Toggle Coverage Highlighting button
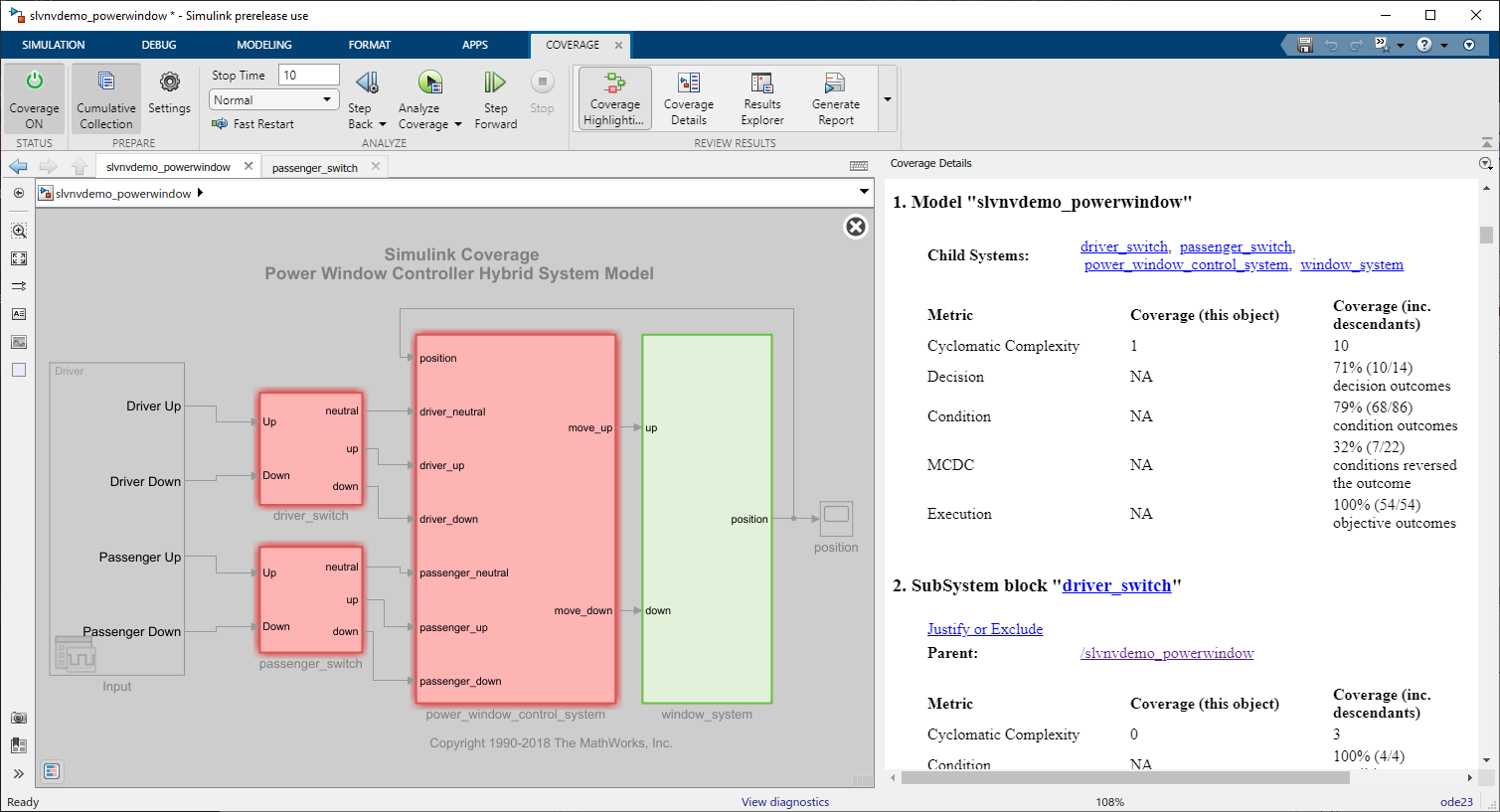 coord(614,98)
